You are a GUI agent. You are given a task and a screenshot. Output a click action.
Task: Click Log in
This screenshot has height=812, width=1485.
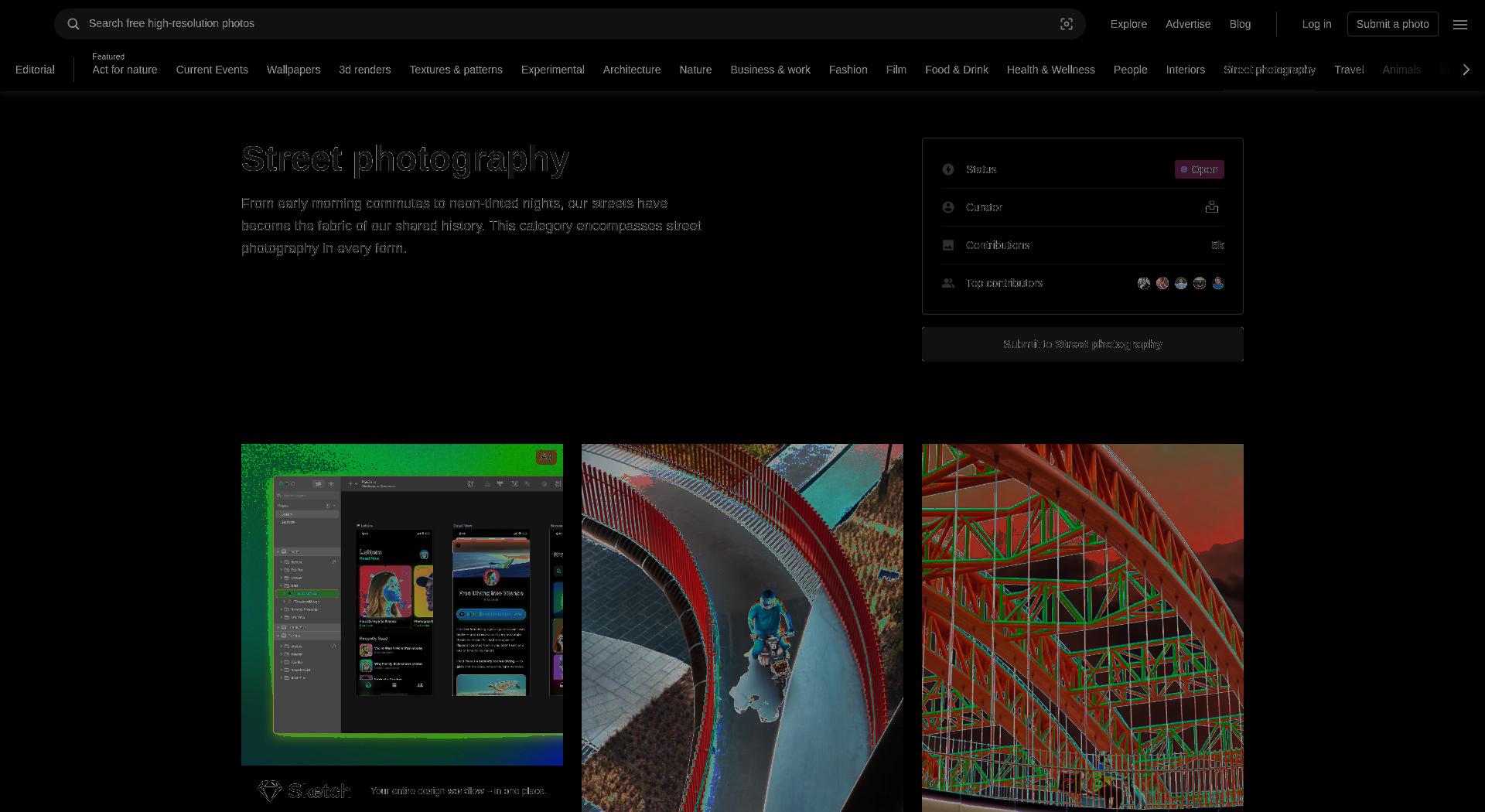tap(1316, 24)
